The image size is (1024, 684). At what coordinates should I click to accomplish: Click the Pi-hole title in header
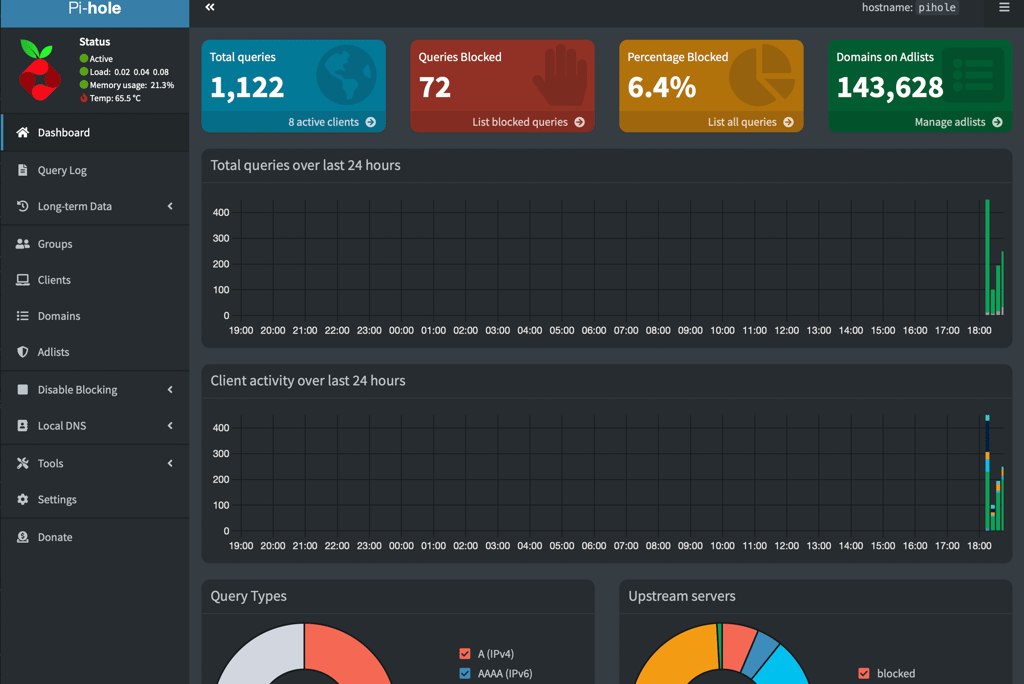(x=95, y=8)
